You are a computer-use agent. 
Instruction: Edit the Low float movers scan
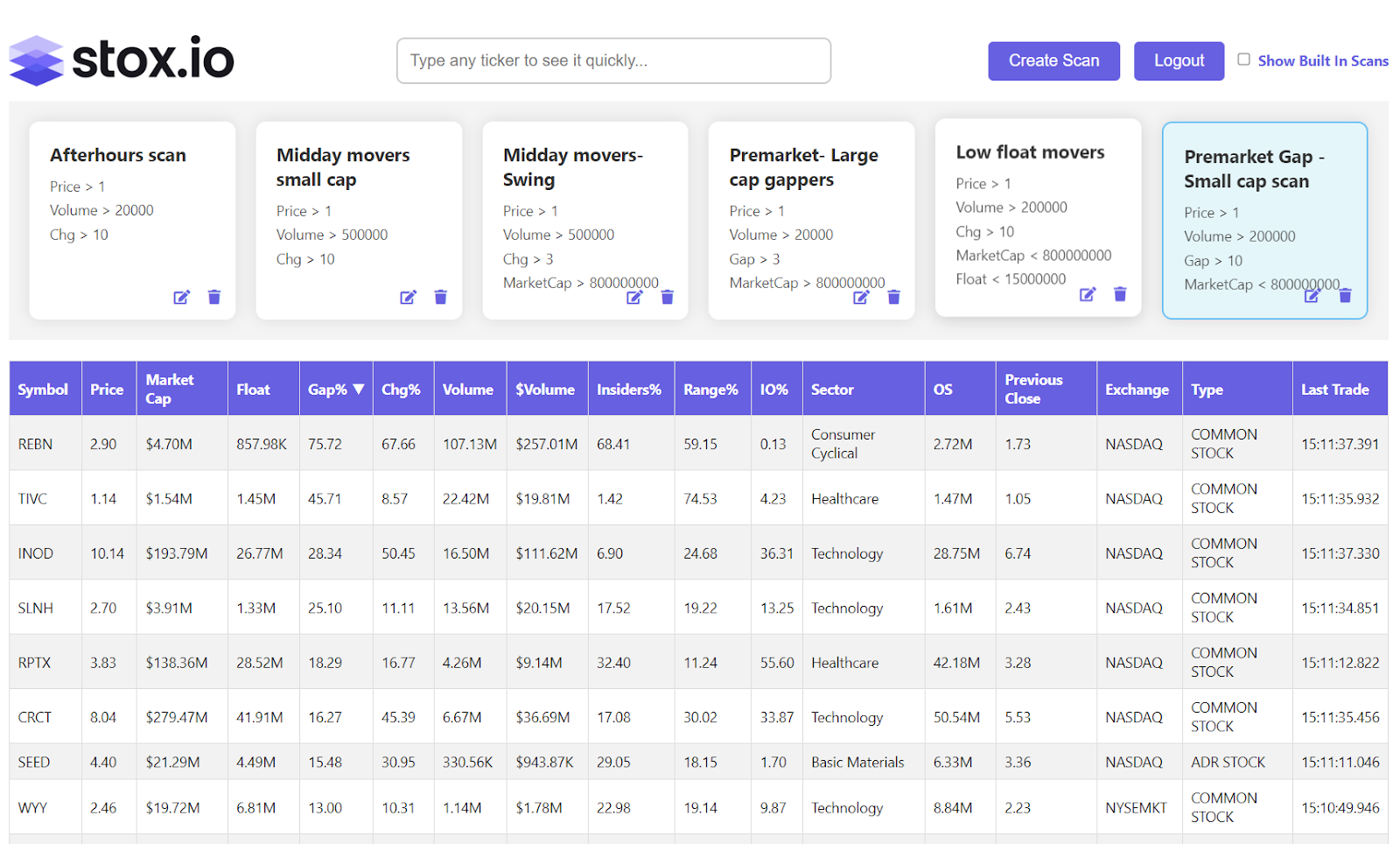tap(1088, 294)
